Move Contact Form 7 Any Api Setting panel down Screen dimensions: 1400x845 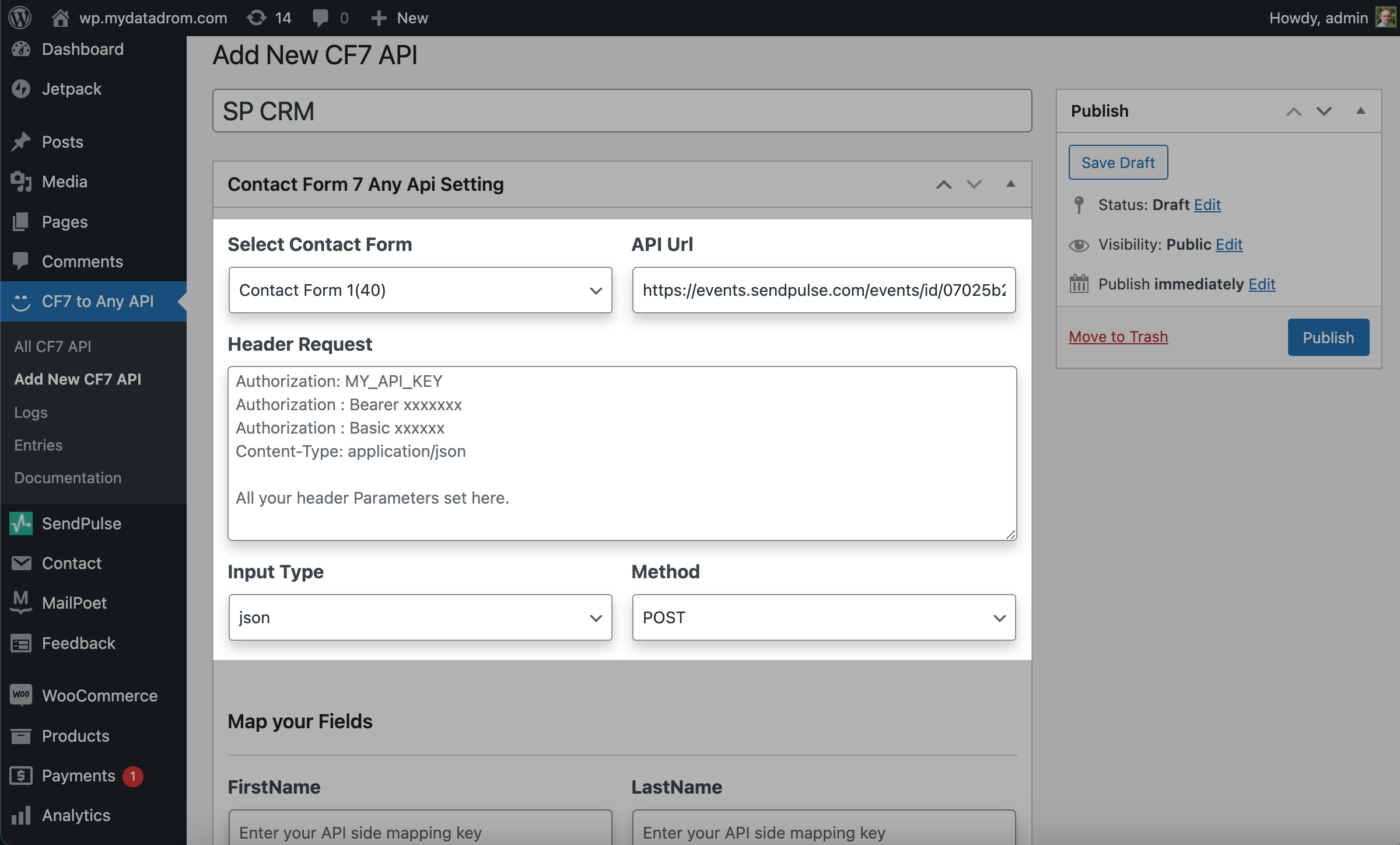tap(974, 184)
